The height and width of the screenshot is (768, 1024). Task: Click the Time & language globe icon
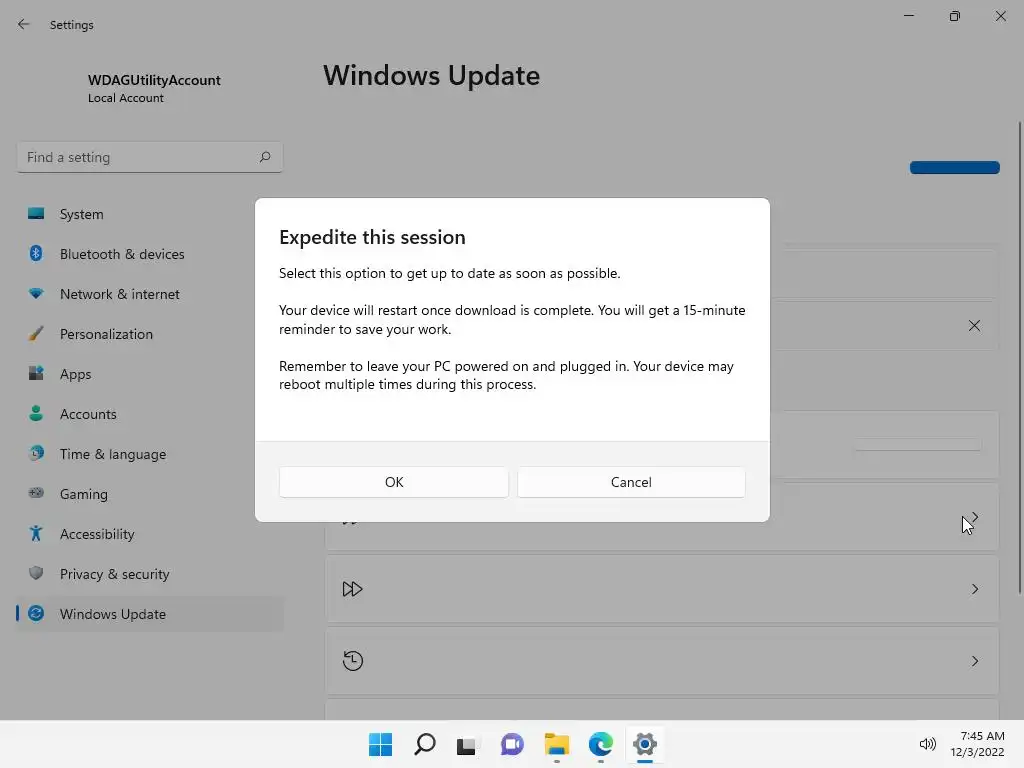point(36,453)
